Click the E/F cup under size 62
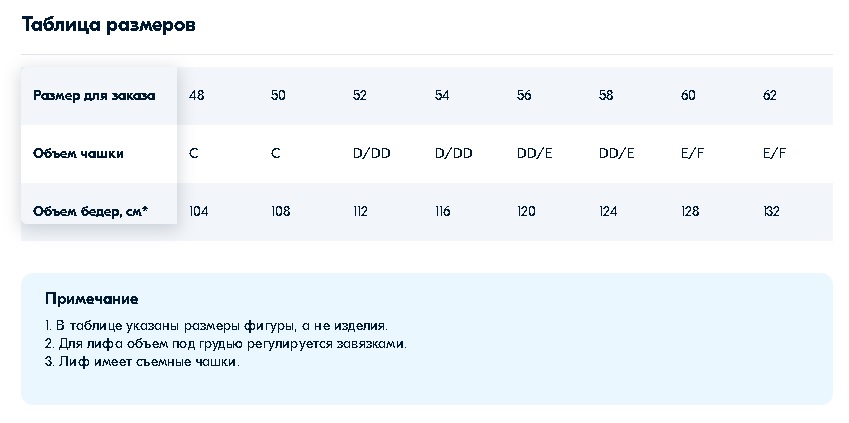This screenshot has width=849, height=423. pos(774,153)
